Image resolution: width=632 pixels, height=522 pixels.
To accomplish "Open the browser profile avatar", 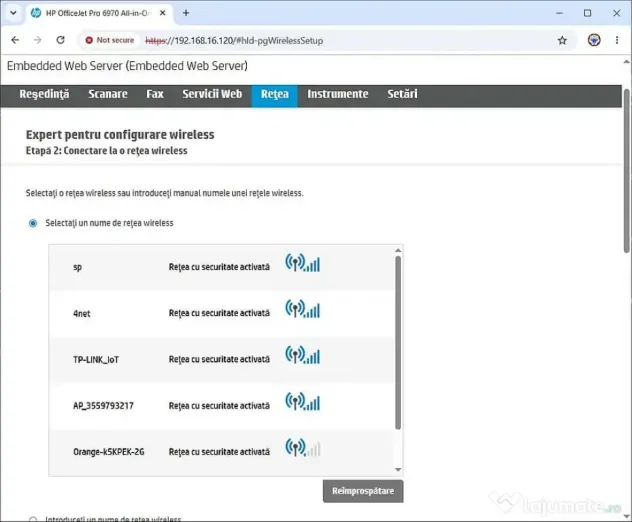I will coord(594,40).
